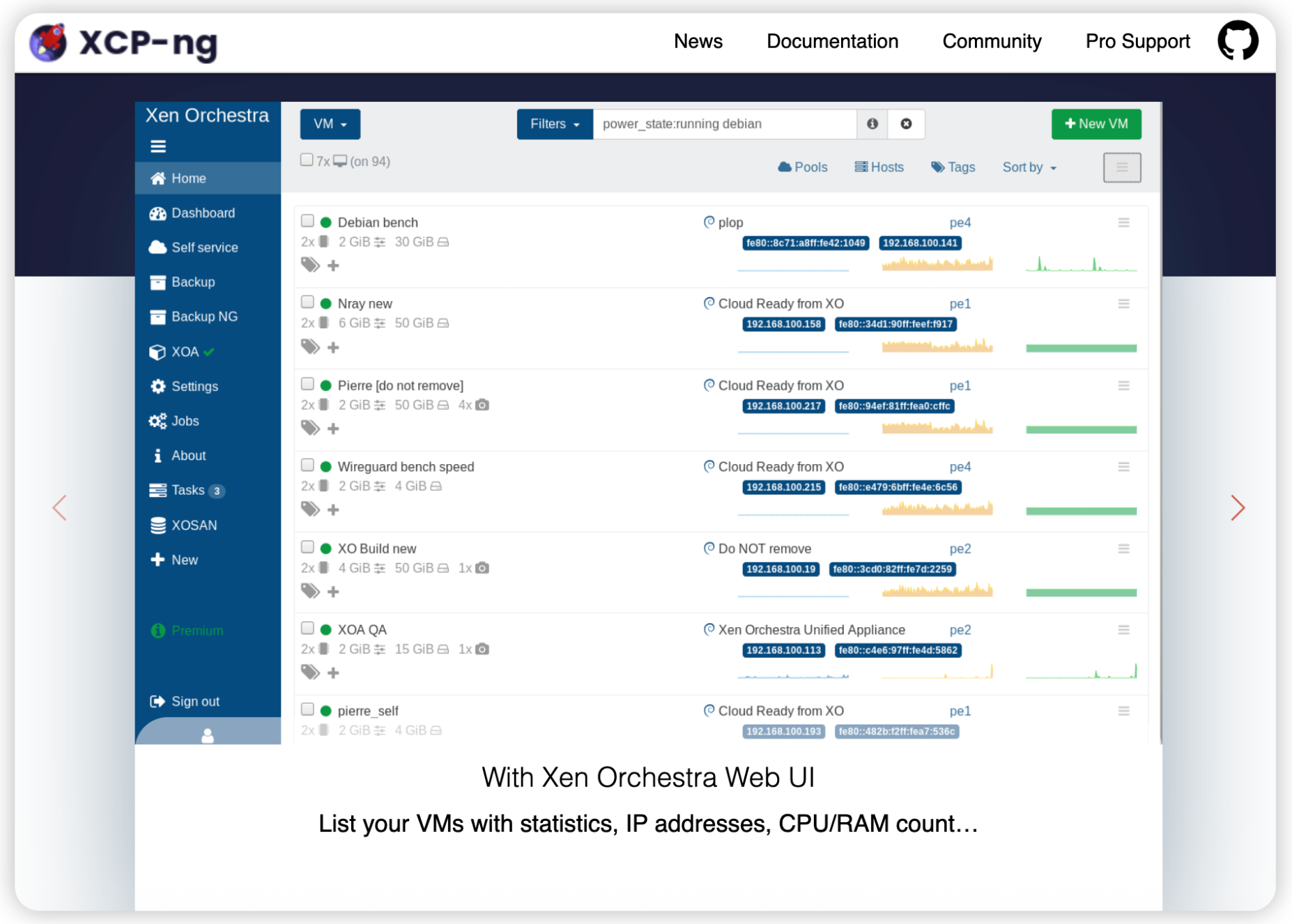Open the Wireguard bench speed row menu icon
This screenshot has height=924, width=1292.
[x=1124, y=467]
